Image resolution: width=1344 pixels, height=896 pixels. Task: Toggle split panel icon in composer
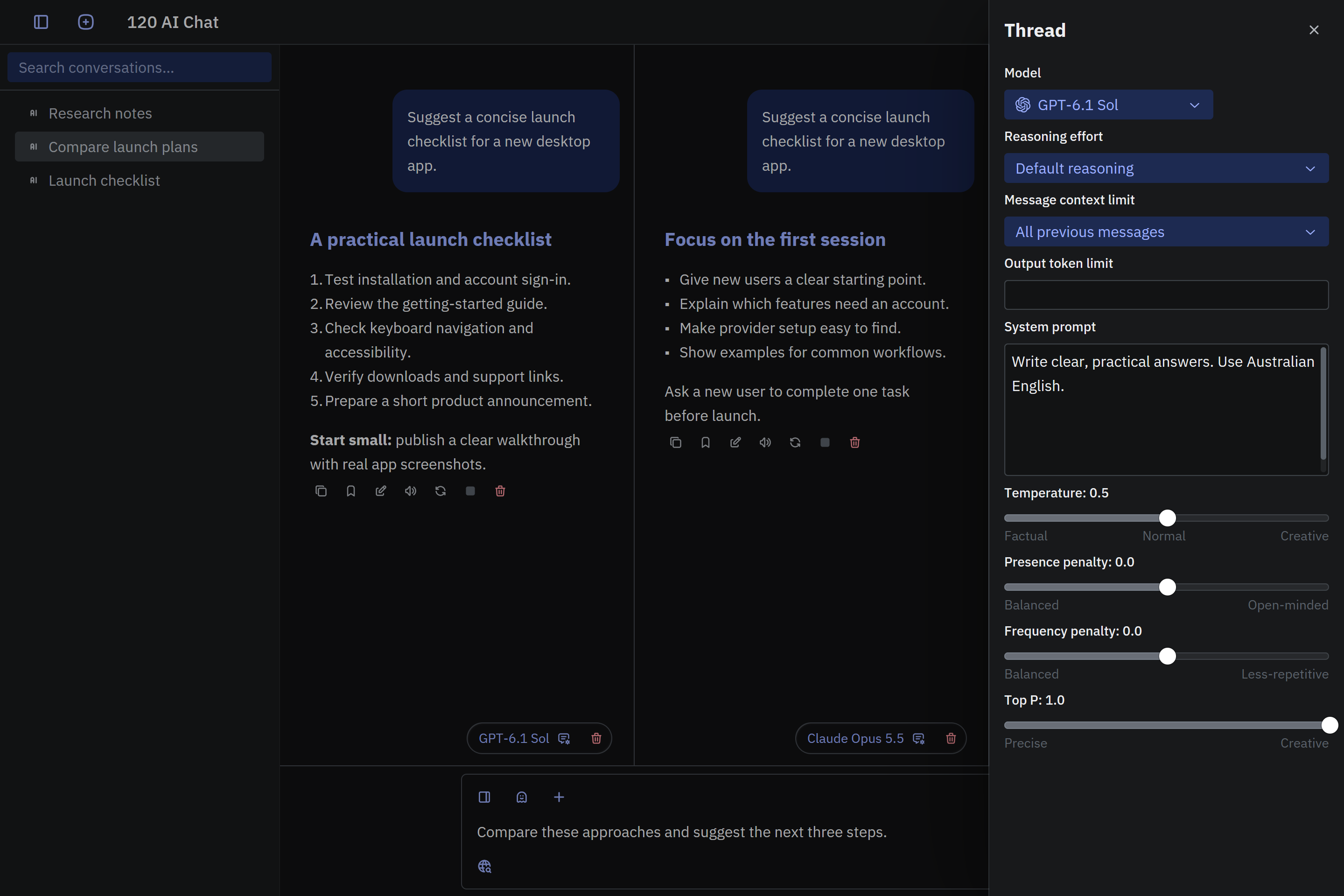(484, 797)
